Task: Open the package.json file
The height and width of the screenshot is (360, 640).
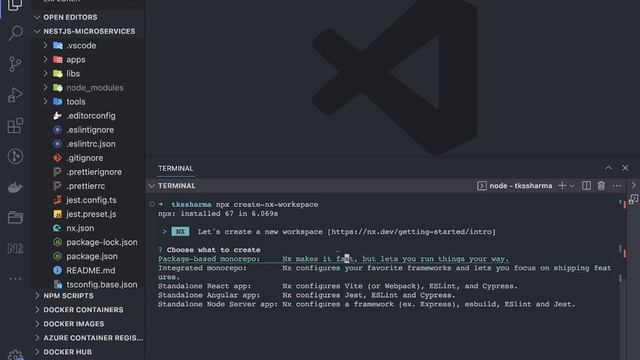Action: click(x=88, y=256)
